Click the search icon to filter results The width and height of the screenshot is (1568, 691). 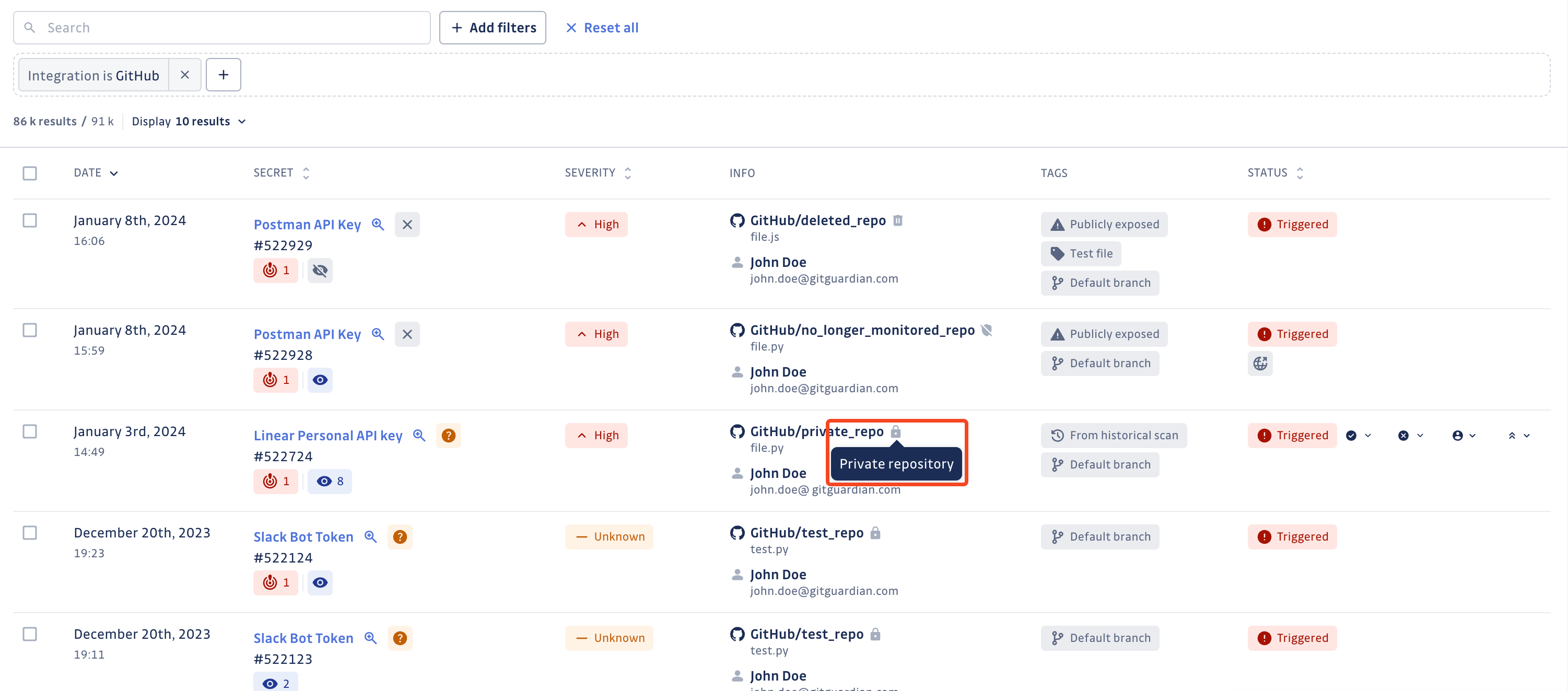(x=30, y=27)
